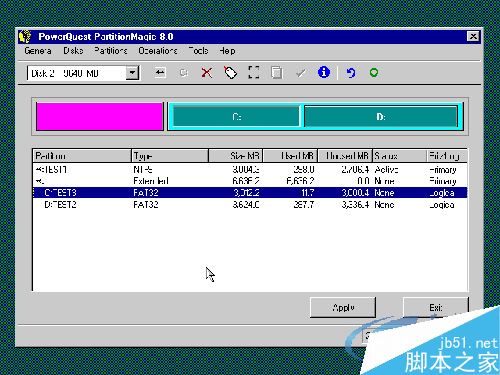
Task: Click the resize/move partition arrow icon
Action: tap(160, 72)
